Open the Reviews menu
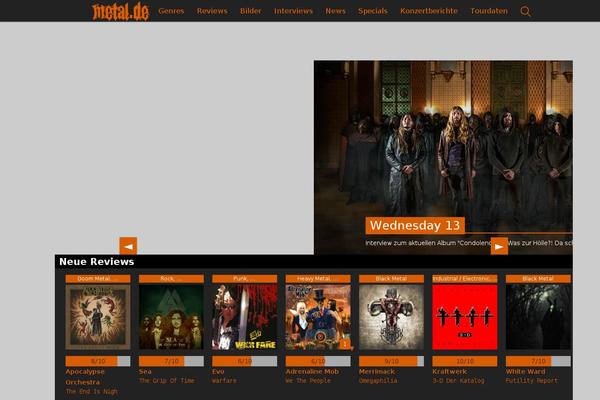This screenshot has height=400, width=600. tap(212, 11)
